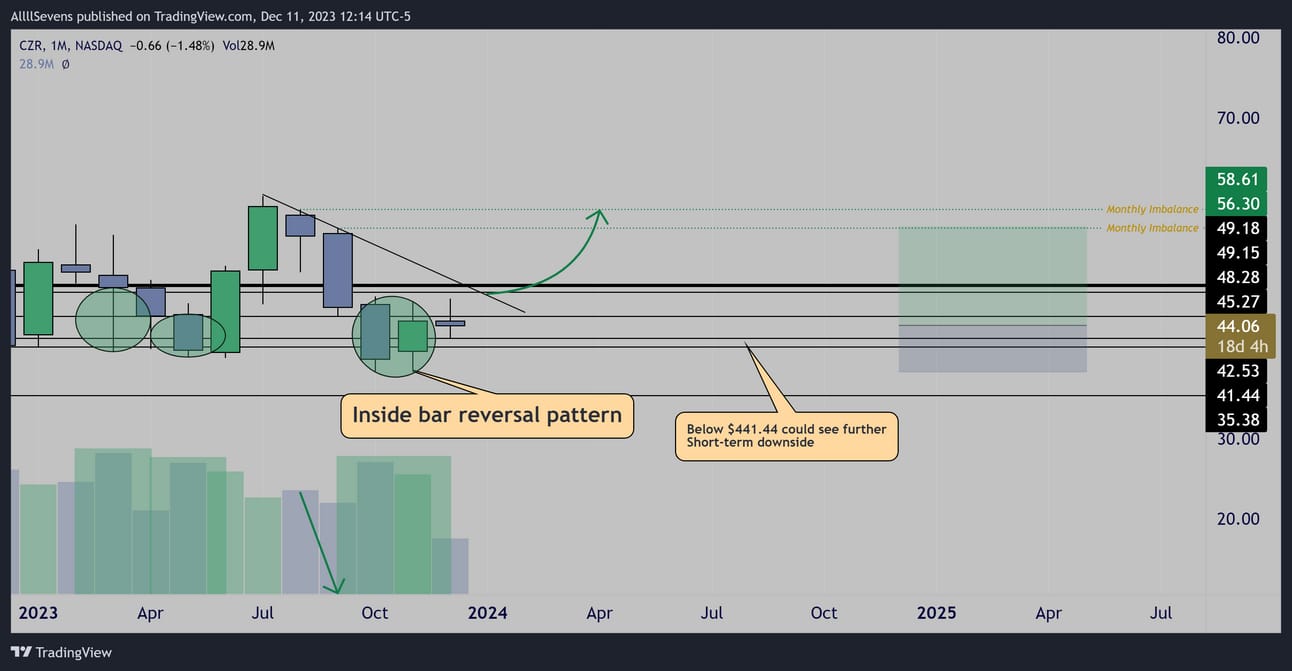Select the upper Monthly Imbalance label
Image resolution: width=1292 pixels, height=671 pixels.
coord(1152,209)
